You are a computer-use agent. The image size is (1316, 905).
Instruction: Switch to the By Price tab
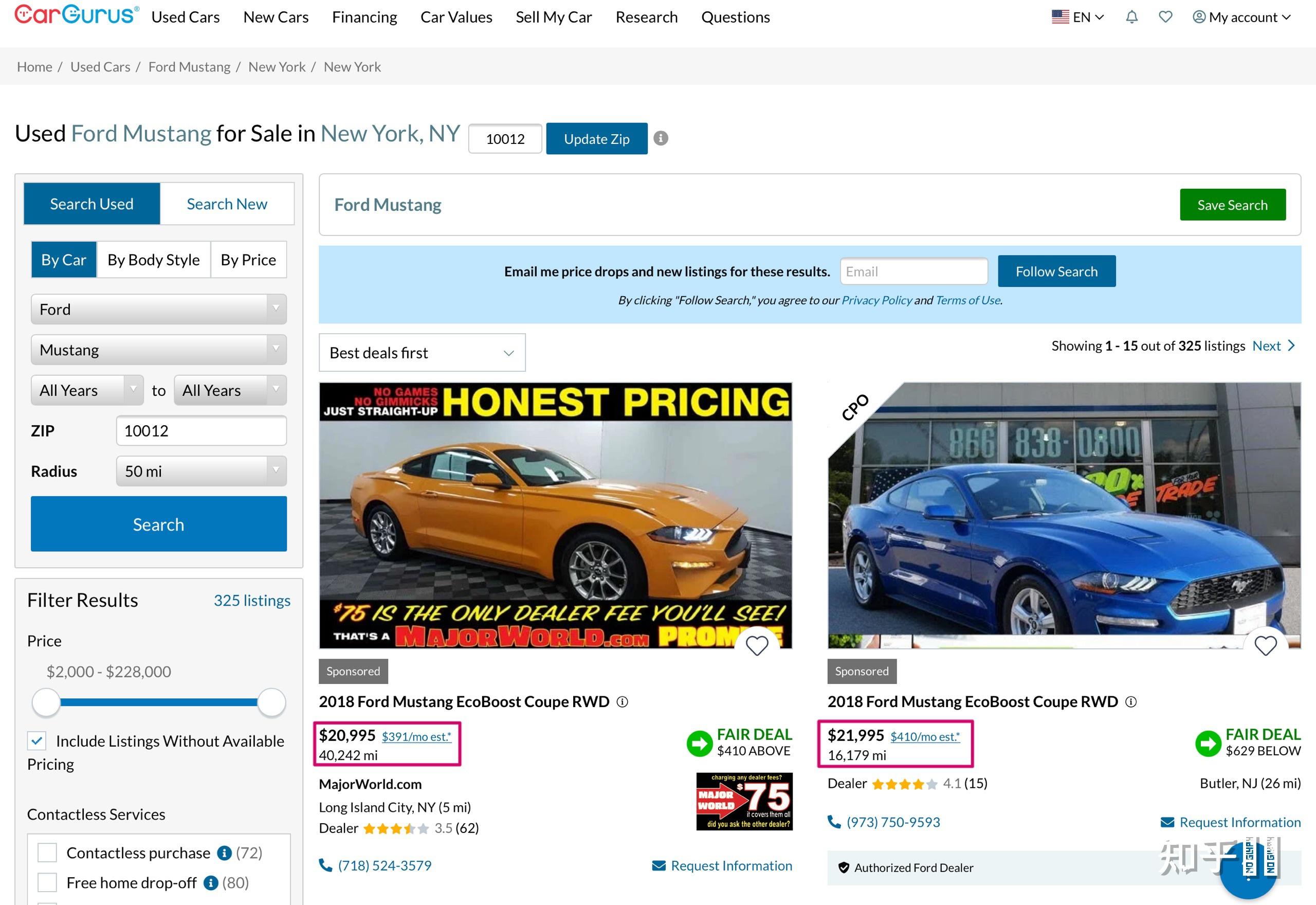248,260
